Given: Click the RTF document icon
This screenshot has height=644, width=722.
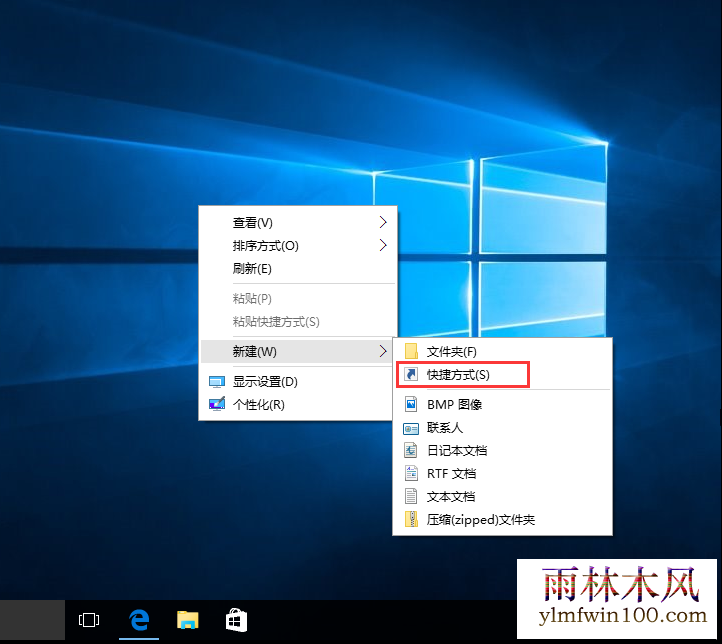Looking at the screenshot, I should click(x=411, y=473).
